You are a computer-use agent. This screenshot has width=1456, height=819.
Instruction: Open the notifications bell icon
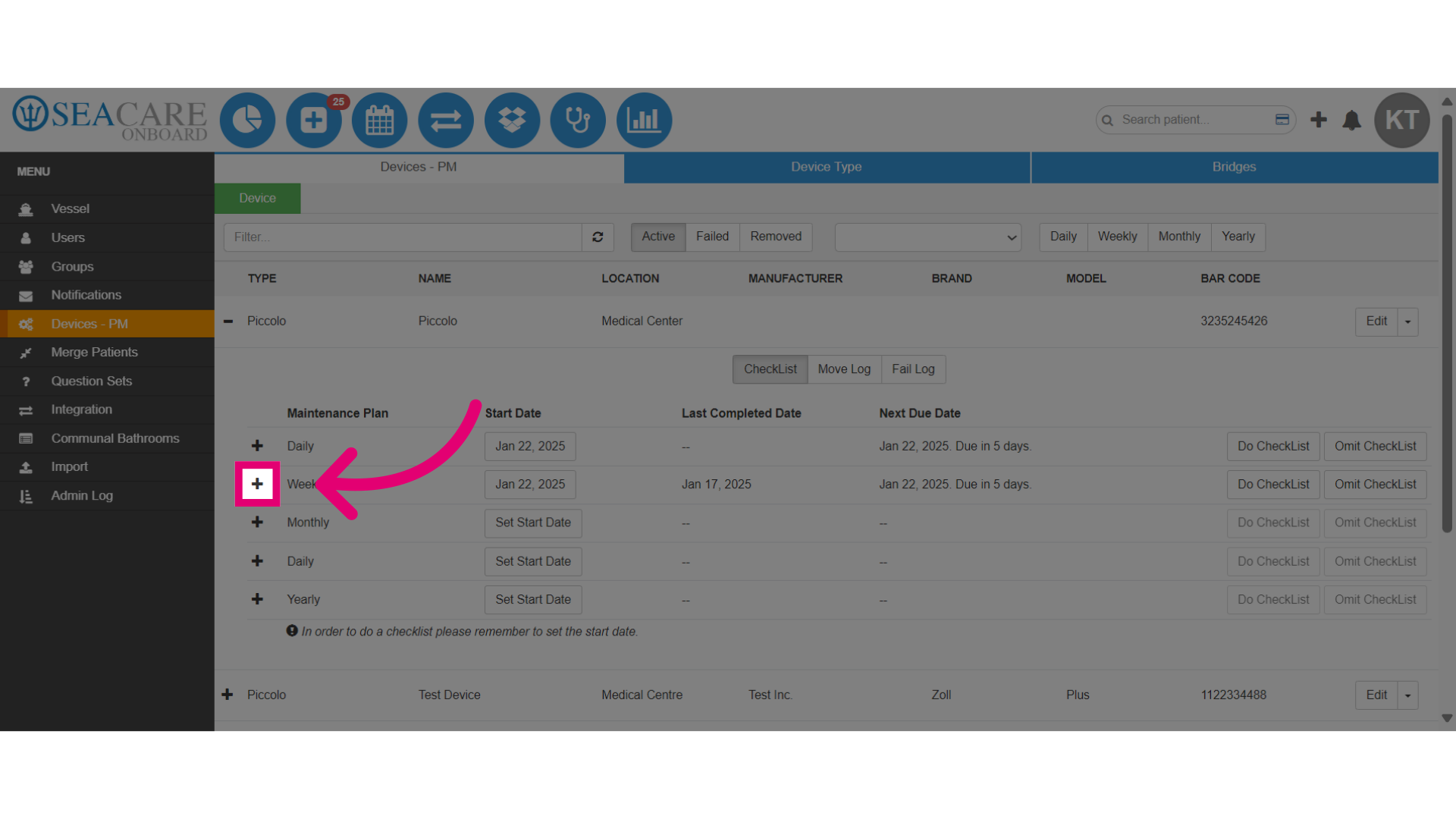[1351, 120]
